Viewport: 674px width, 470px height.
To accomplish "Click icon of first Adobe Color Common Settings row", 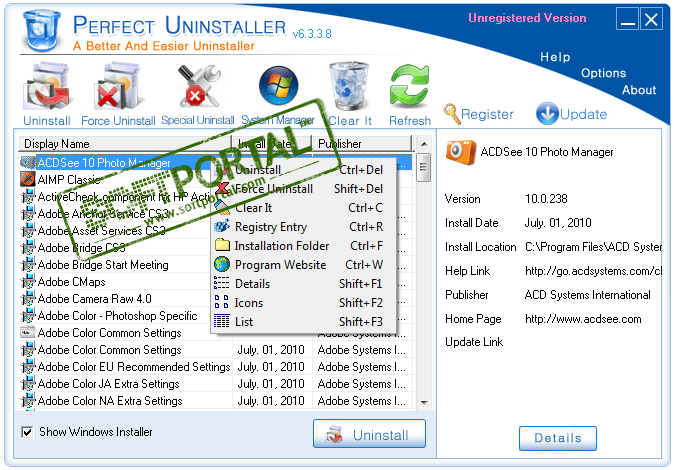I will pos(28,332).
